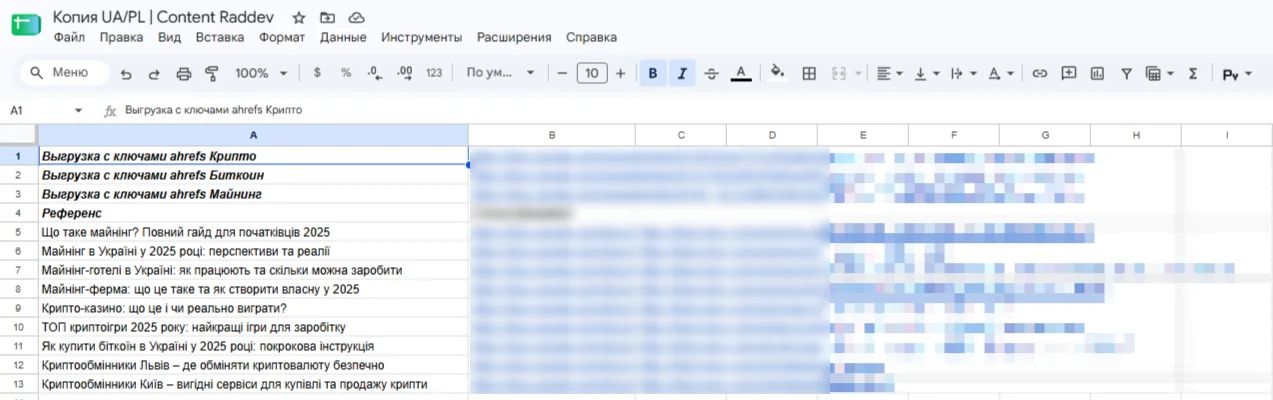
Task: Open the Расширения menu
Action: (514, 37)
